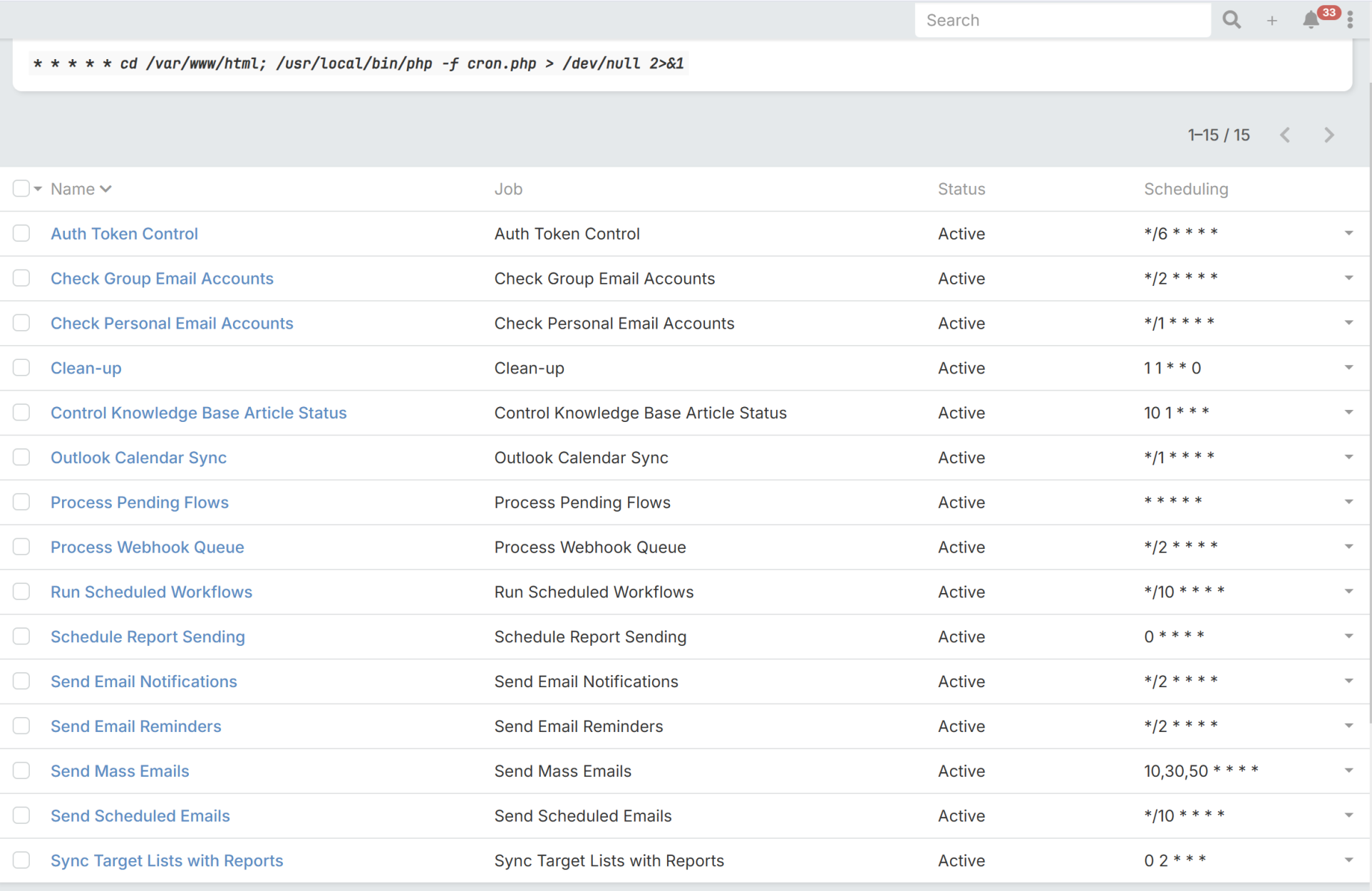This screenshot has width=1372, height=891.
Task: Select the Outlook Calendar Sync checkbox
Action: tap(21, 457)
